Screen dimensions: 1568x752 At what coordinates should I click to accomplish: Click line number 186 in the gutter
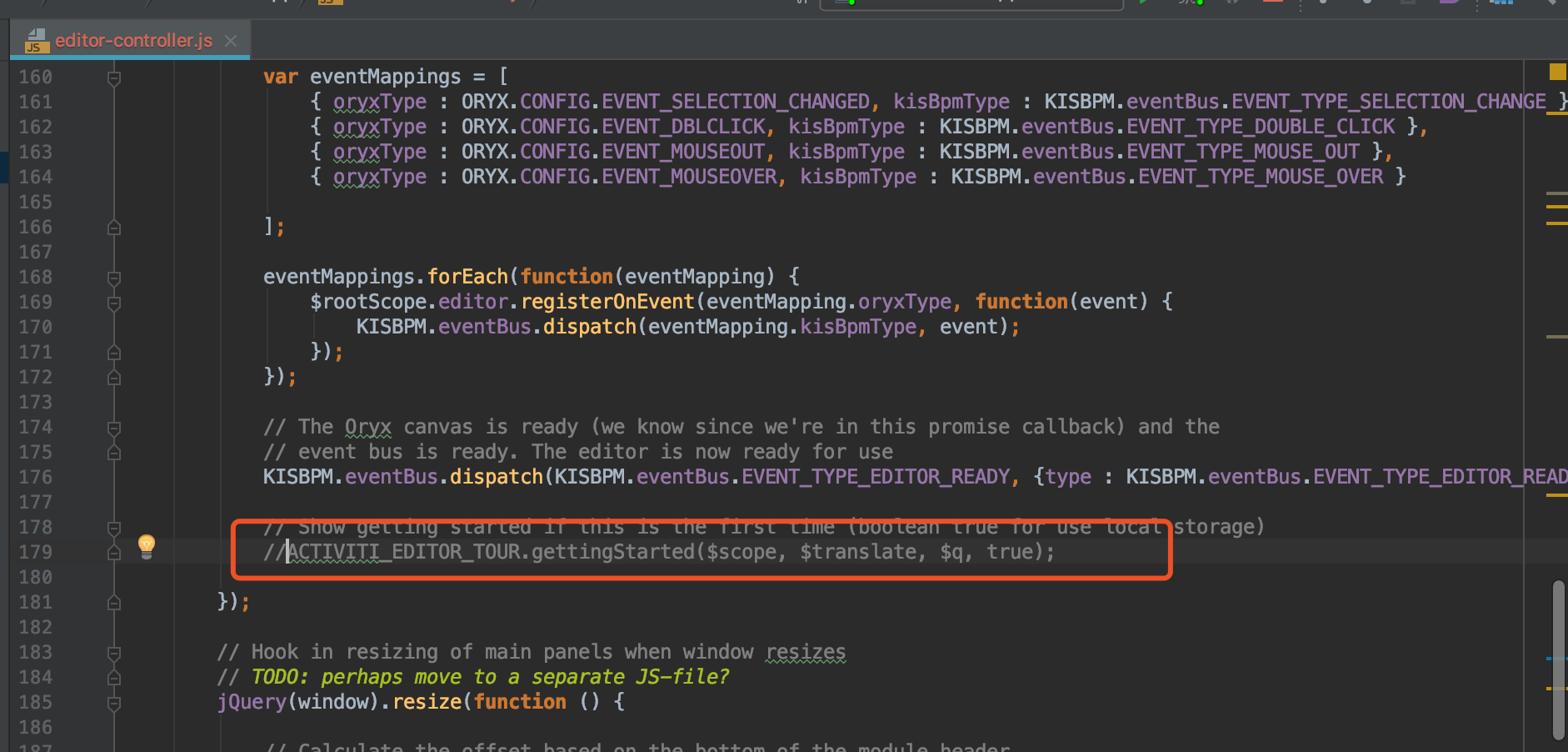click(36, 727)
